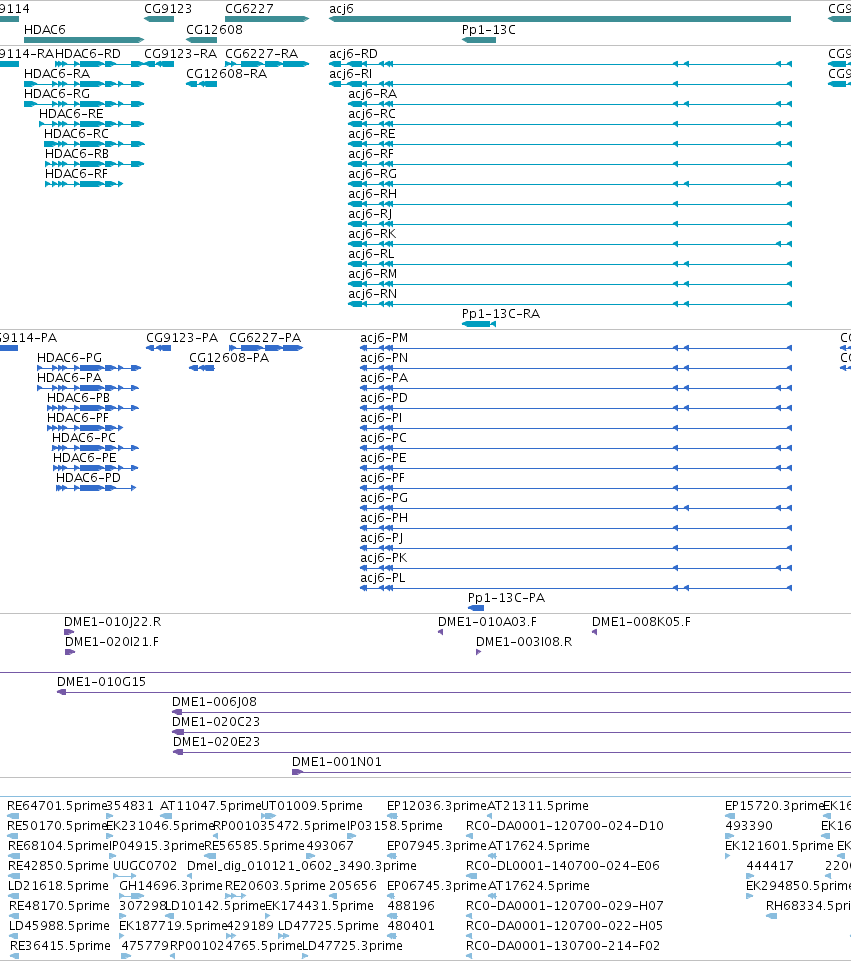Click EST RC0-DA0001-120700-024-D10
The image size is (851, 961).
565,826
